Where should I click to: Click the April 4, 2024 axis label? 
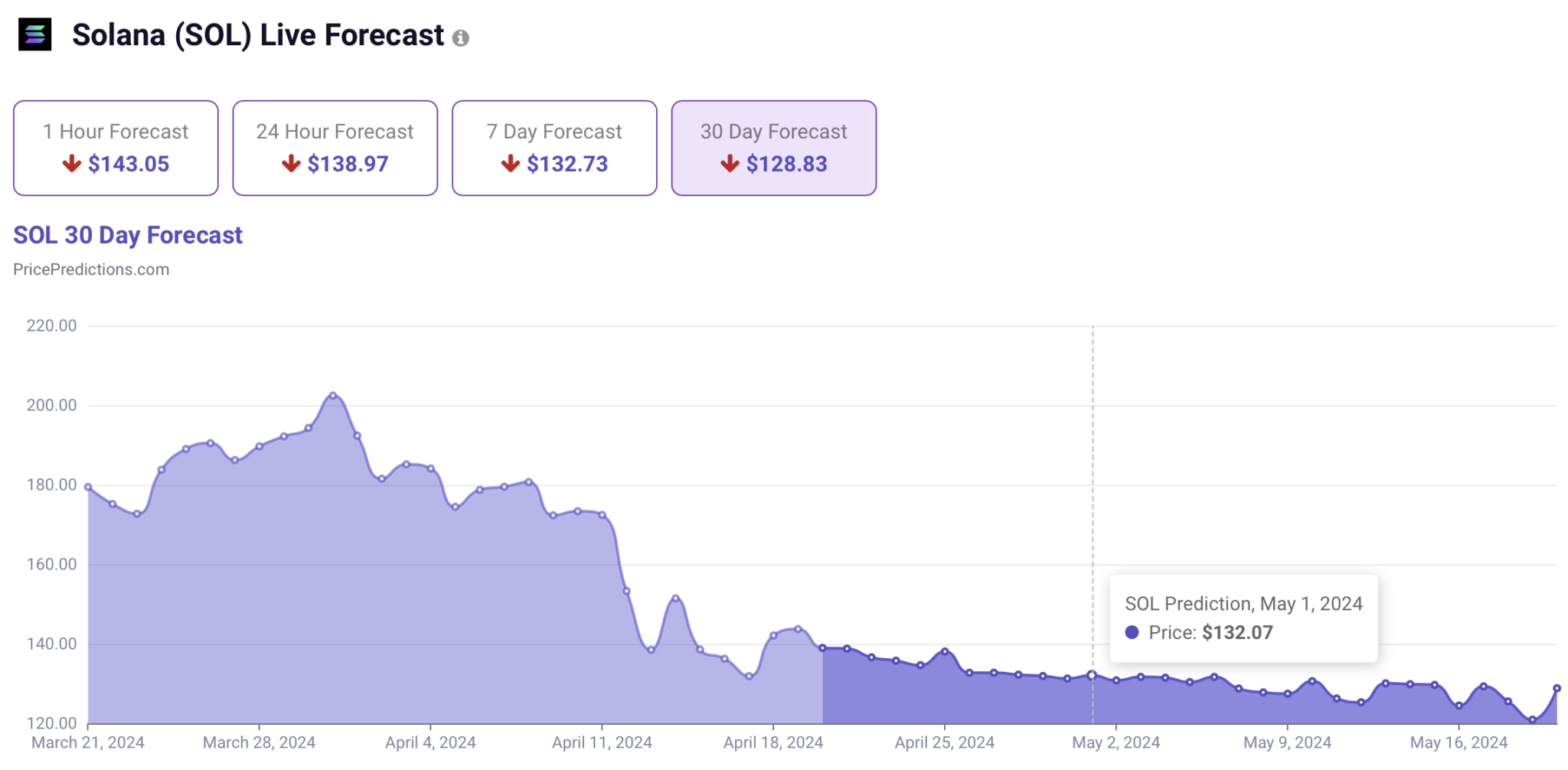click(430, 742)
